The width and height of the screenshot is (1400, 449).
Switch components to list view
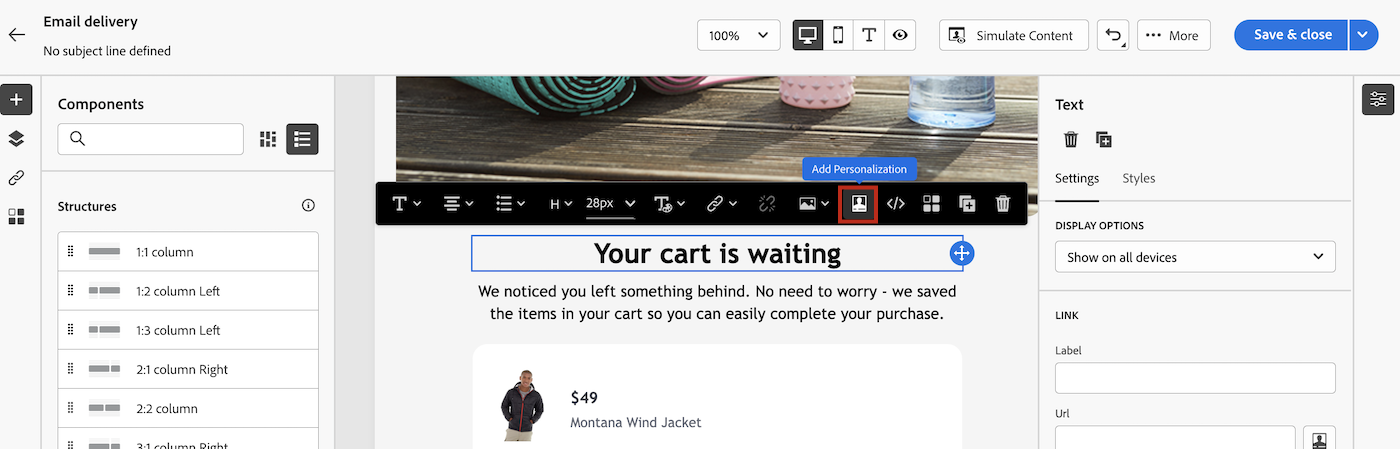pyautogui.click(x=302, y=139)
